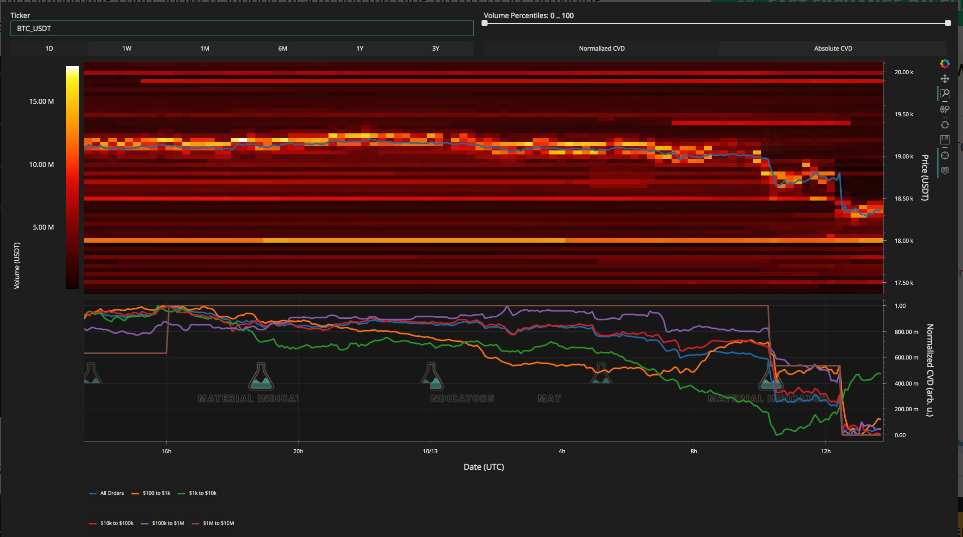Toggle the crosshair hover tool
The width and height of the screenshot is (963, 537).
pyautogui.click(x=944, y=155)
